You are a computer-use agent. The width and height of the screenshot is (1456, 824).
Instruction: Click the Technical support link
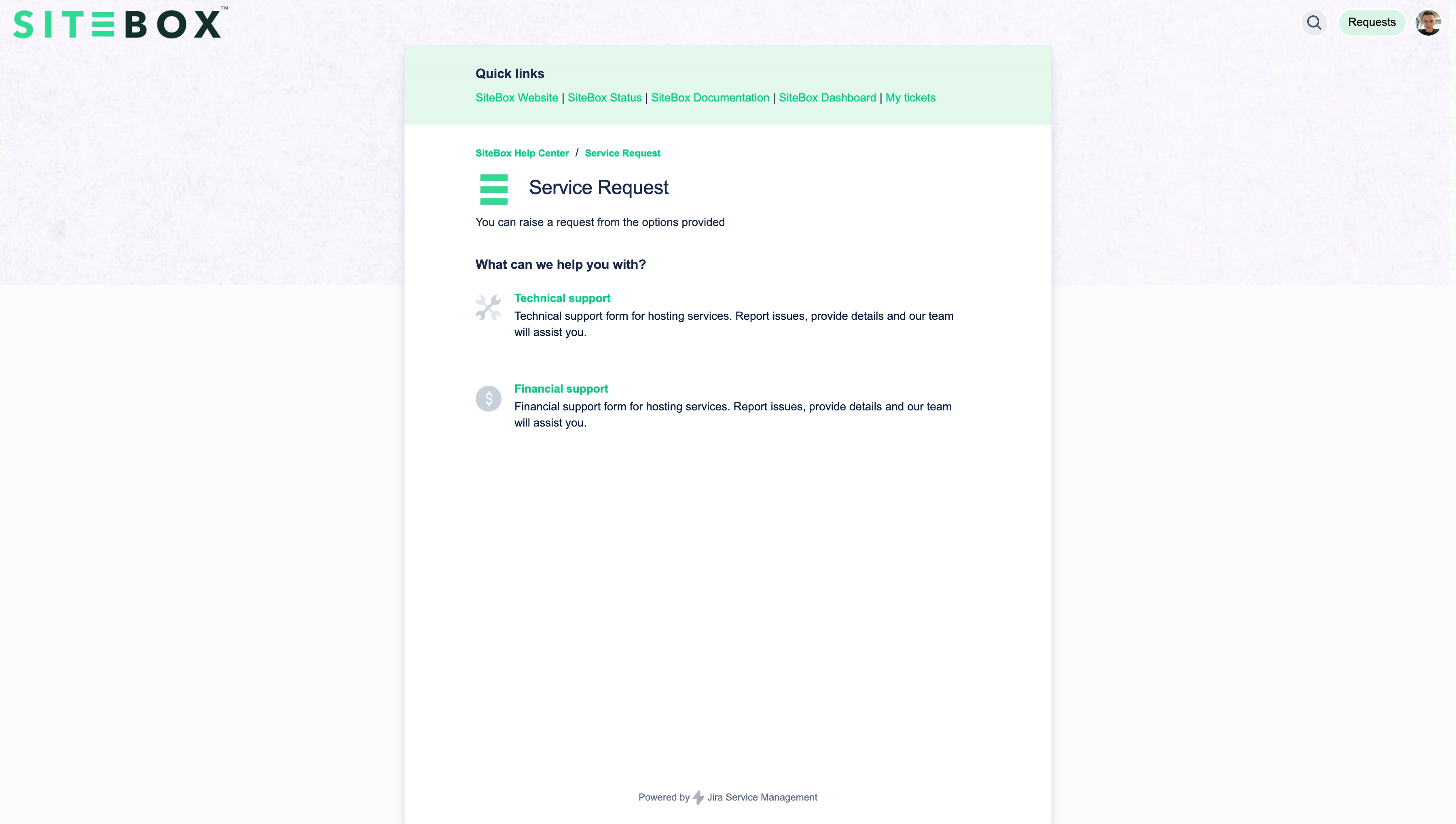coord(562,298)
